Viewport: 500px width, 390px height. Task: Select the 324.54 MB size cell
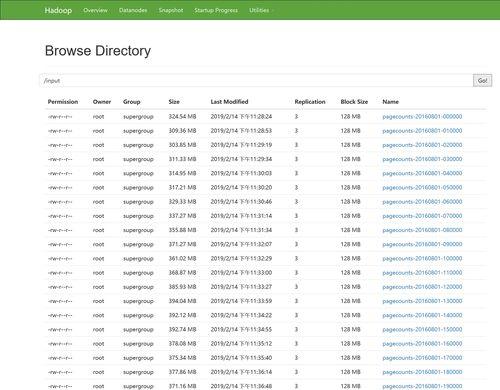tap(182, 117)
